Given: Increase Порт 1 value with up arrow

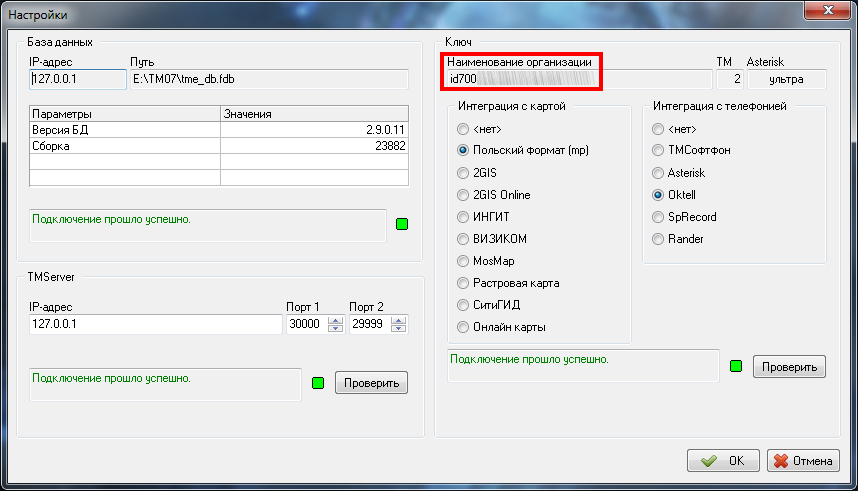Looking at the screenshot, I should 335,320.
